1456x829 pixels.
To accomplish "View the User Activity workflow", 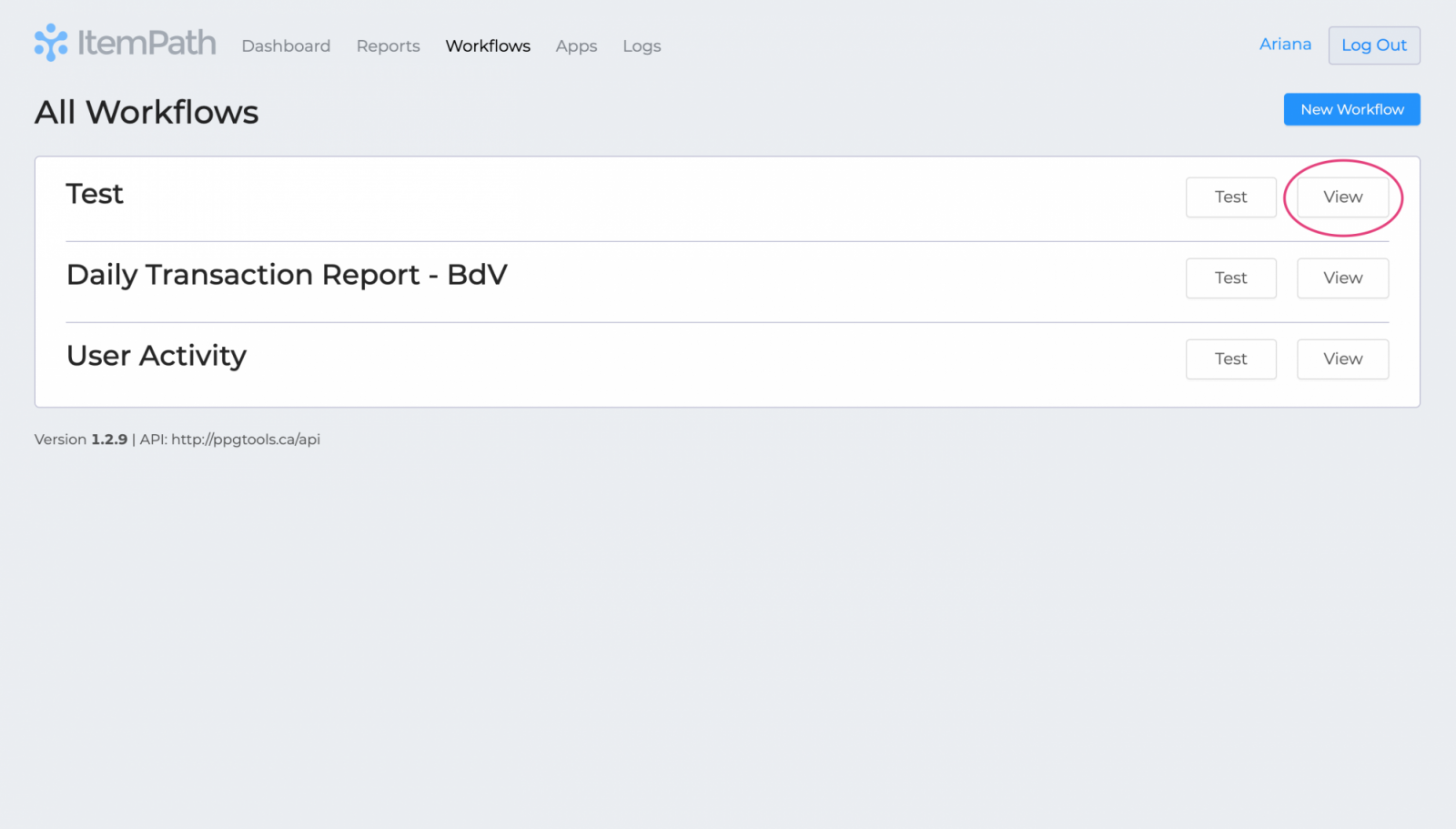I will [1342, 359].
